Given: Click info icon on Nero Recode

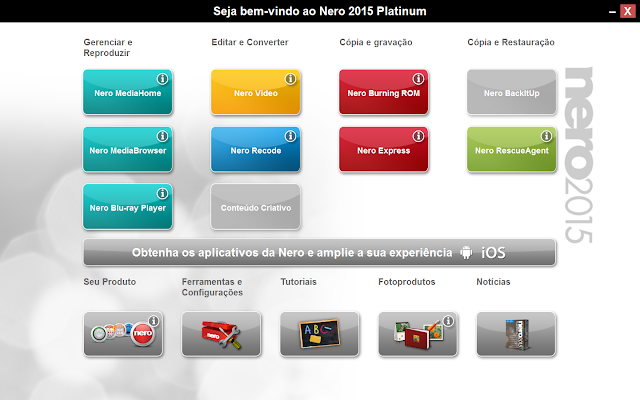Looking at the screenshot, I should pyautogui.click(x=290, y=136).
